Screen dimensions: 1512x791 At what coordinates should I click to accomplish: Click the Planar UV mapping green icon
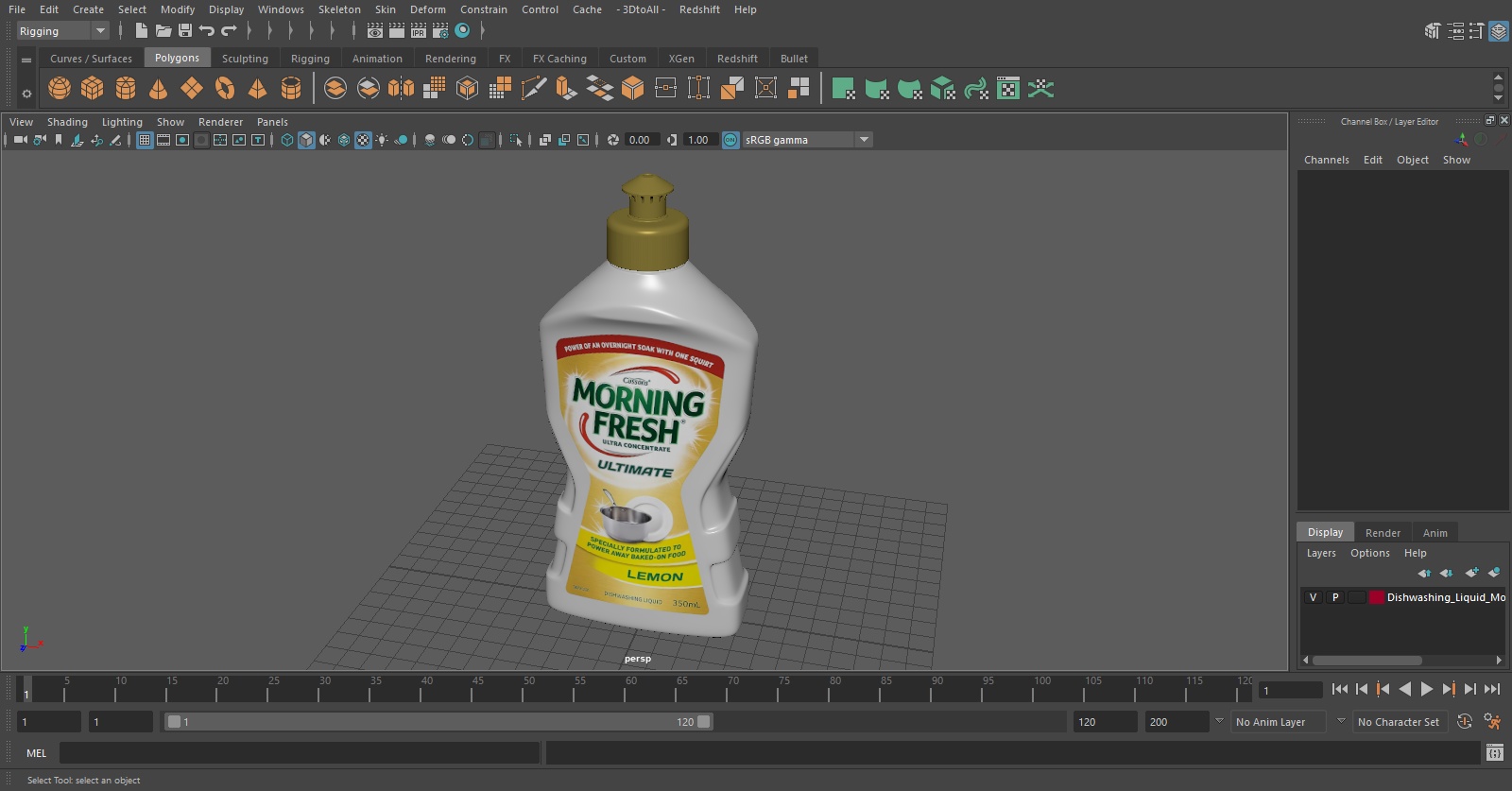pyautogui.click(x=843, y=89)
